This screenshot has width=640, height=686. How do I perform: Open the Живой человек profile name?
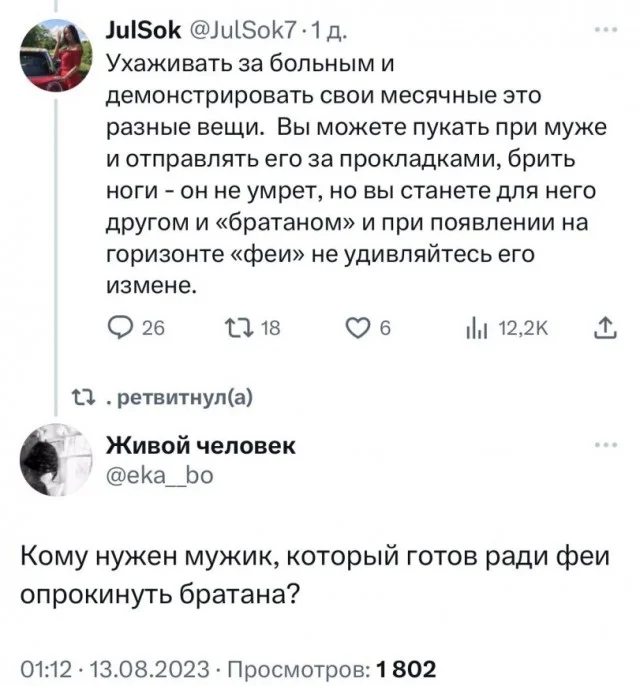200,445
